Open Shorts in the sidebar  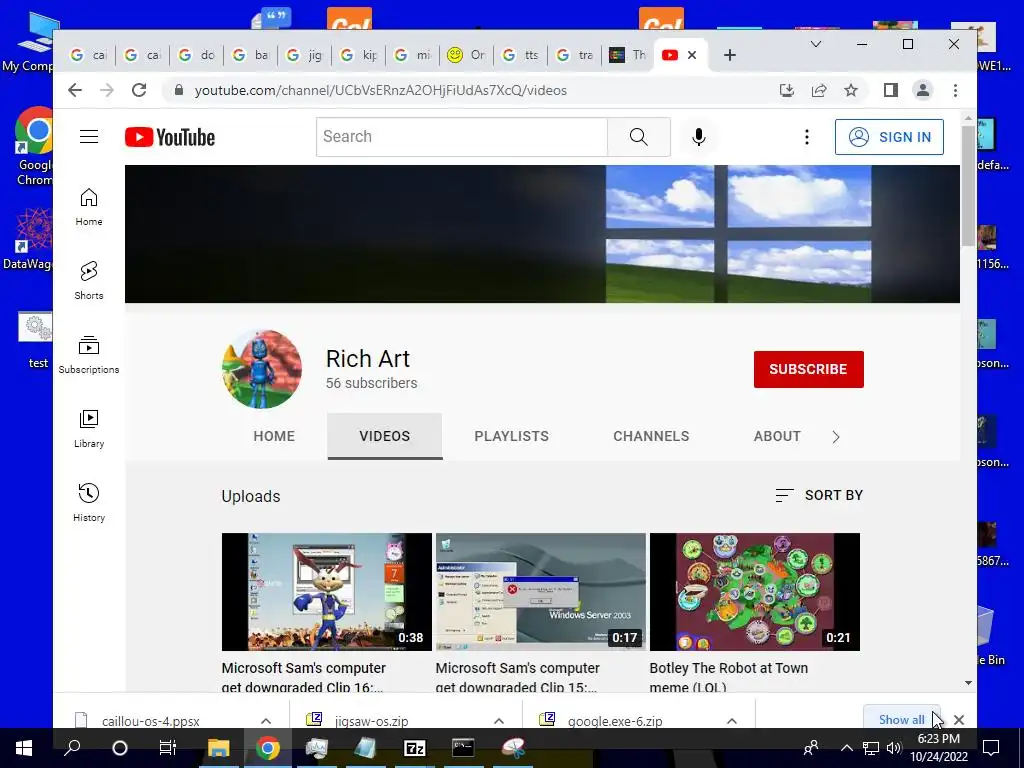click(x=89, y=281)
